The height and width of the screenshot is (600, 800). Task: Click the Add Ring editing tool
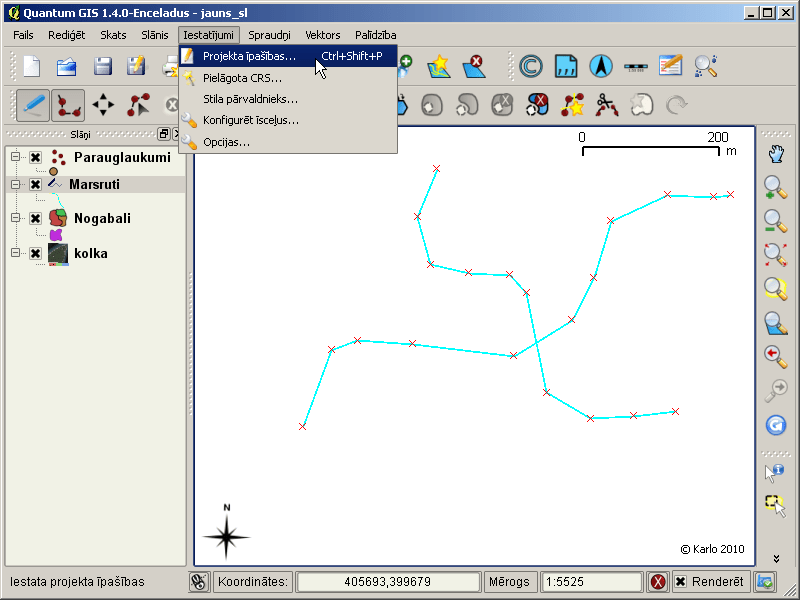(432, 105)
